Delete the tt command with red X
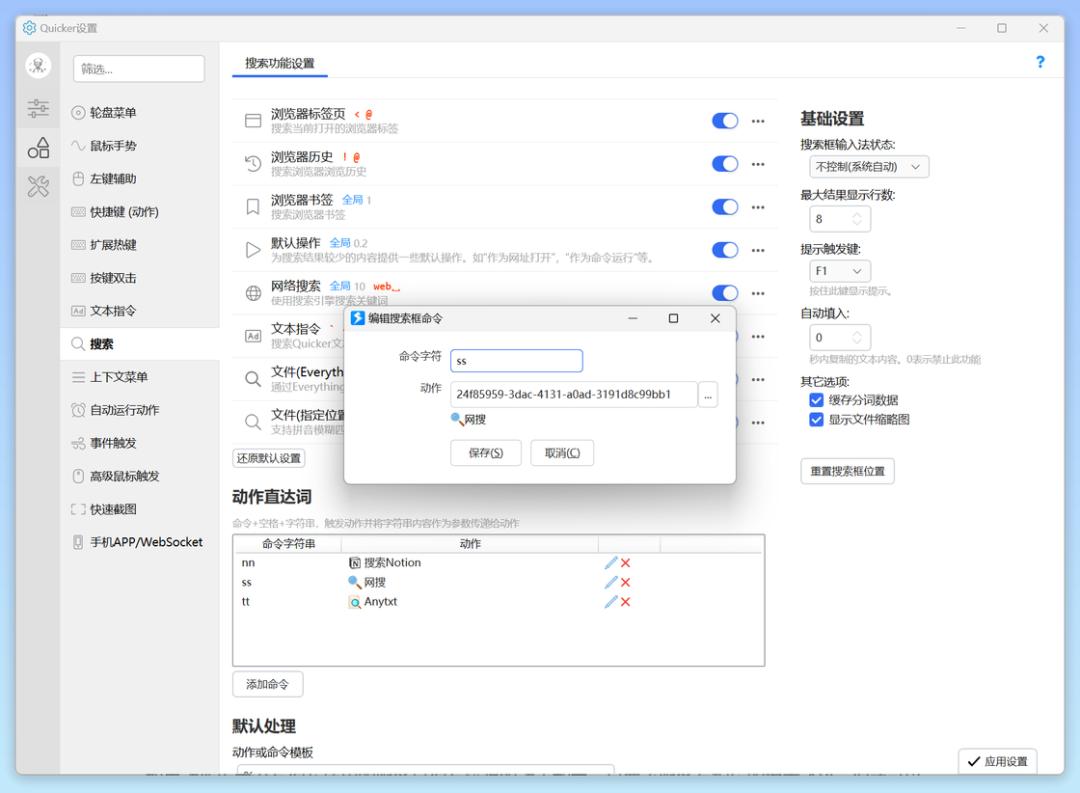Image resolution: width=1080 pixels, height=793 pixels. pyautogui.click(x=625, y=601)
